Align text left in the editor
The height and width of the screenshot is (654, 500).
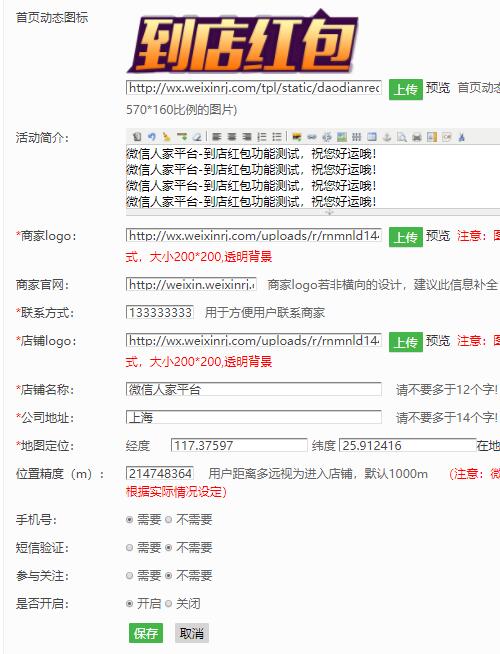[x=216, y=136]
